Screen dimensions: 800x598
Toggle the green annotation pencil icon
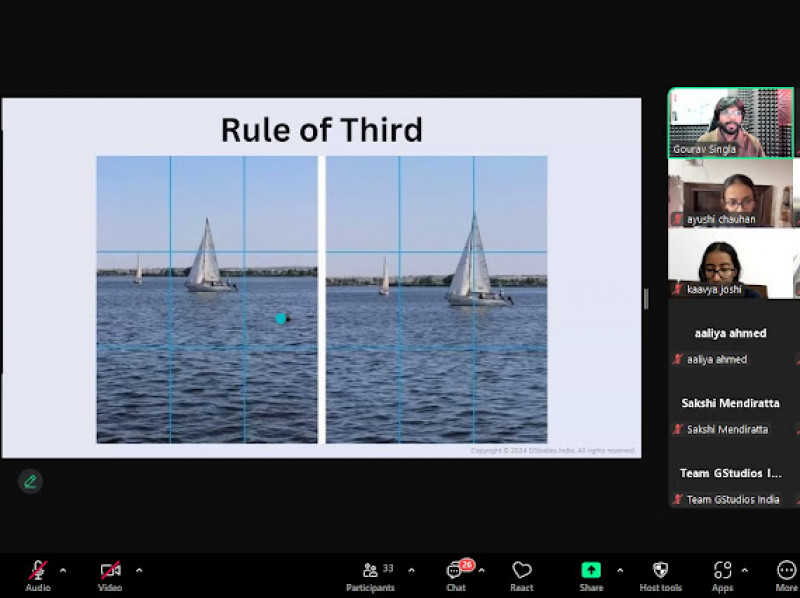pos(30,481)
